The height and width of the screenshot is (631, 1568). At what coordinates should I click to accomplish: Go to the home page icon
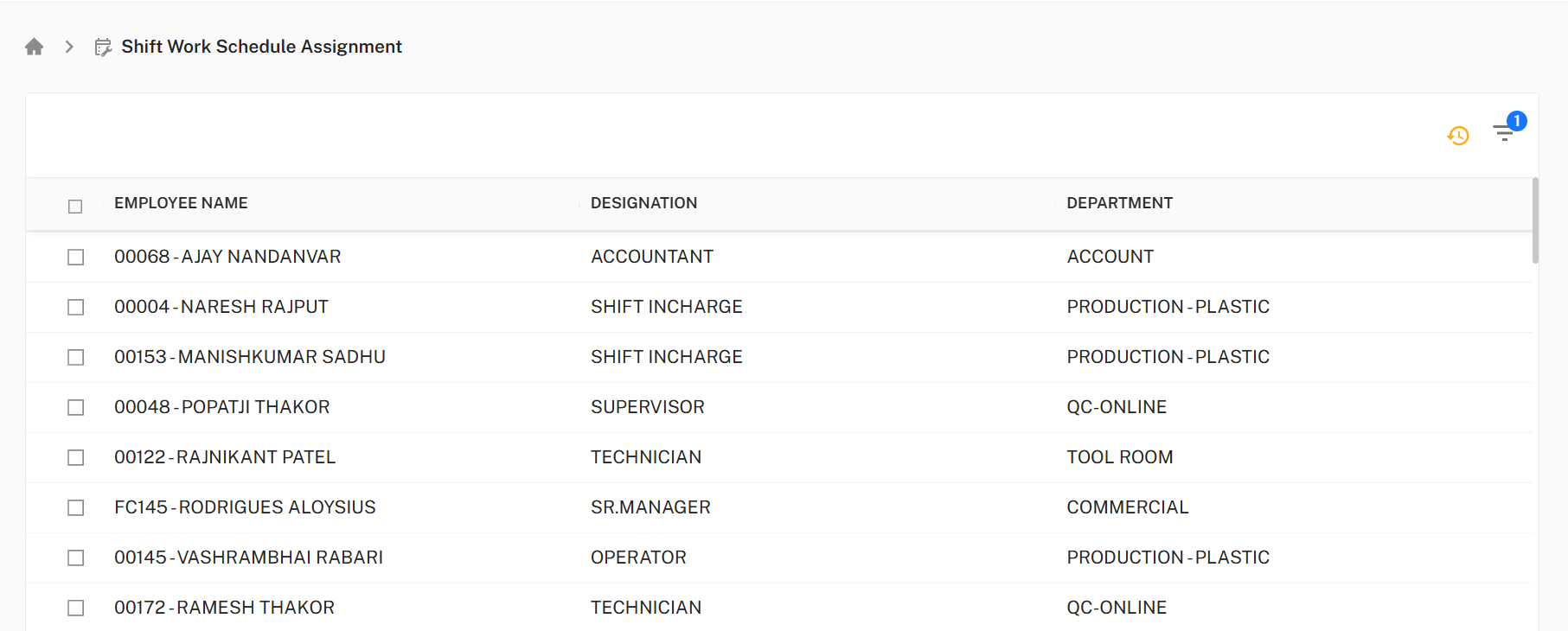coord(35,47)
